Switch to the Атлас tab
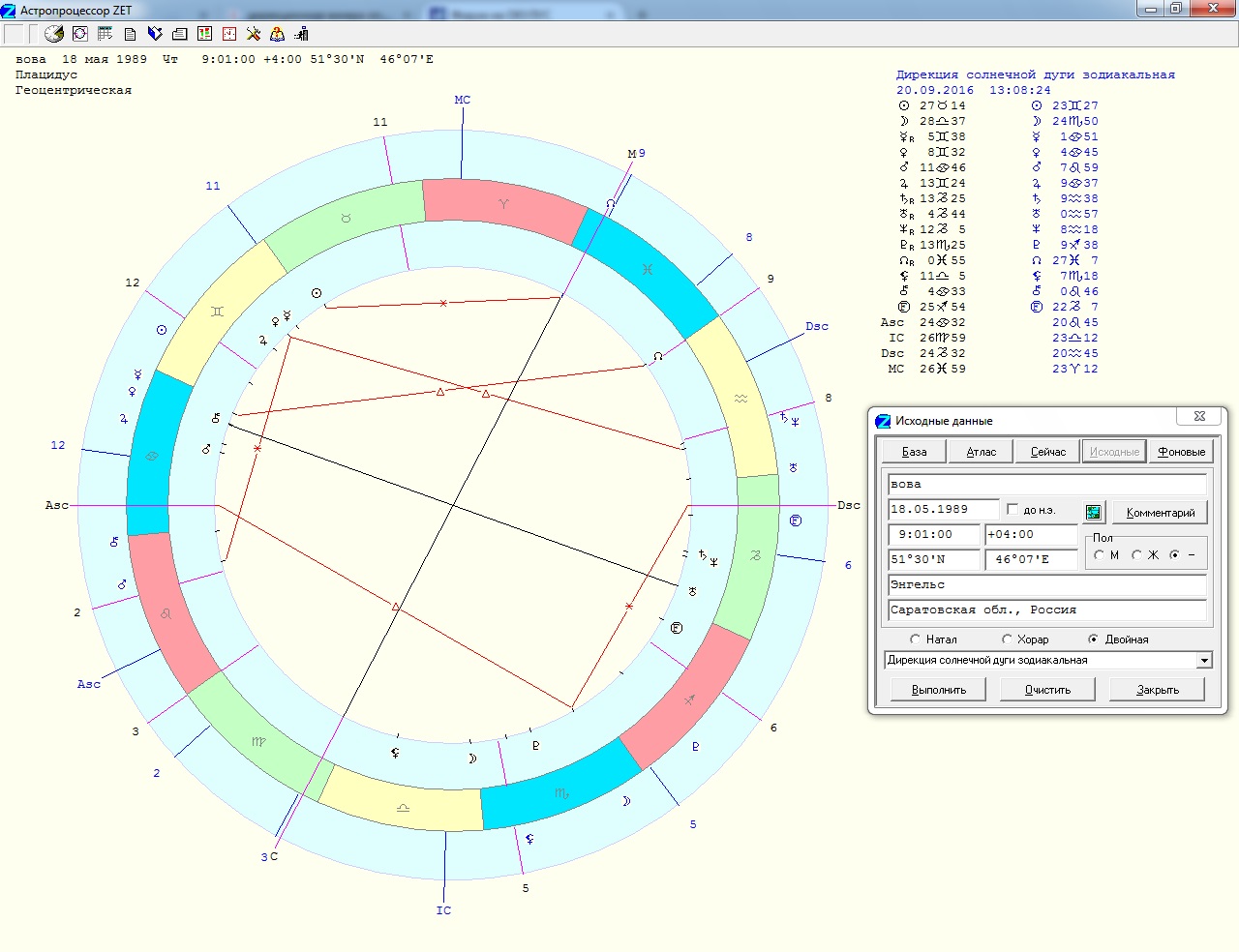This screenshot has width=1239, height=952. 981,452
